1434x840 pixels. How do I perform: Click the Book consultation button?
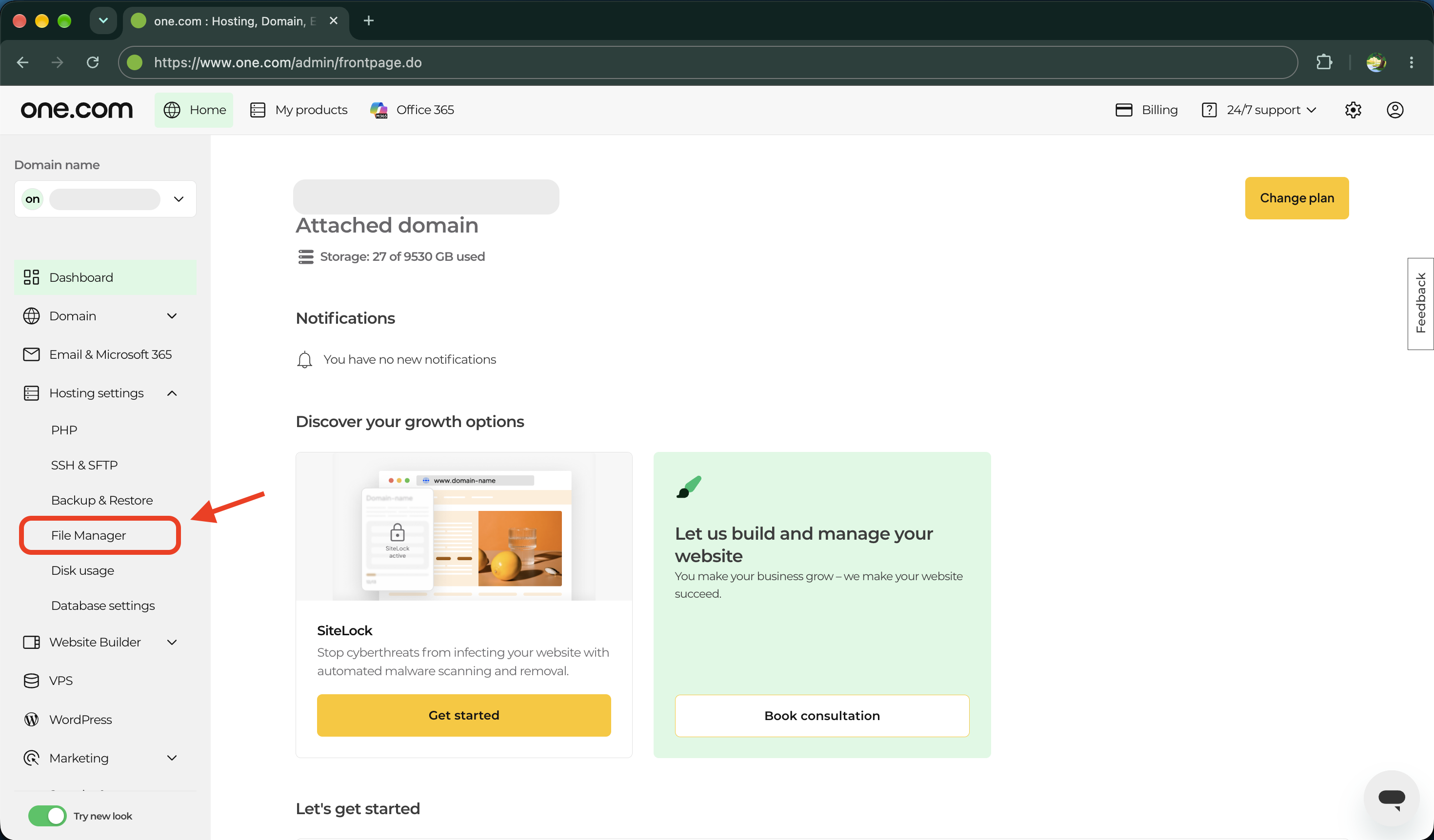822,716
